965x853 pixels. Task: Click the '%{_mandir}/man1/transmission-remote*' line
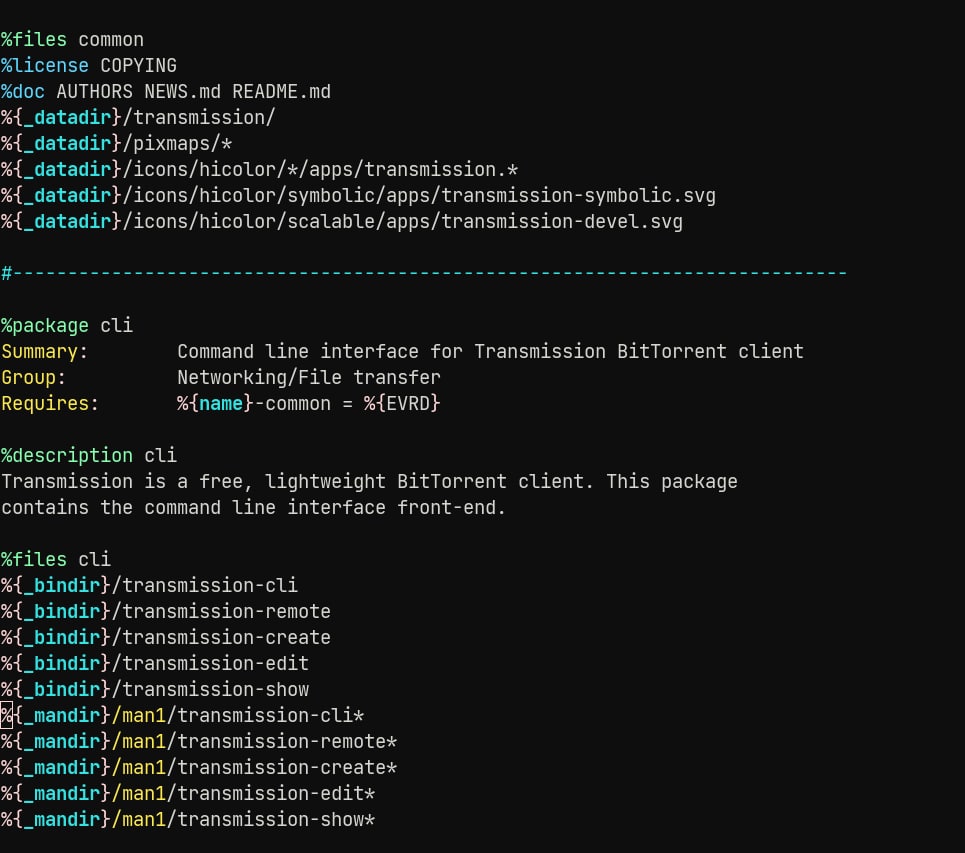[199, 742]
